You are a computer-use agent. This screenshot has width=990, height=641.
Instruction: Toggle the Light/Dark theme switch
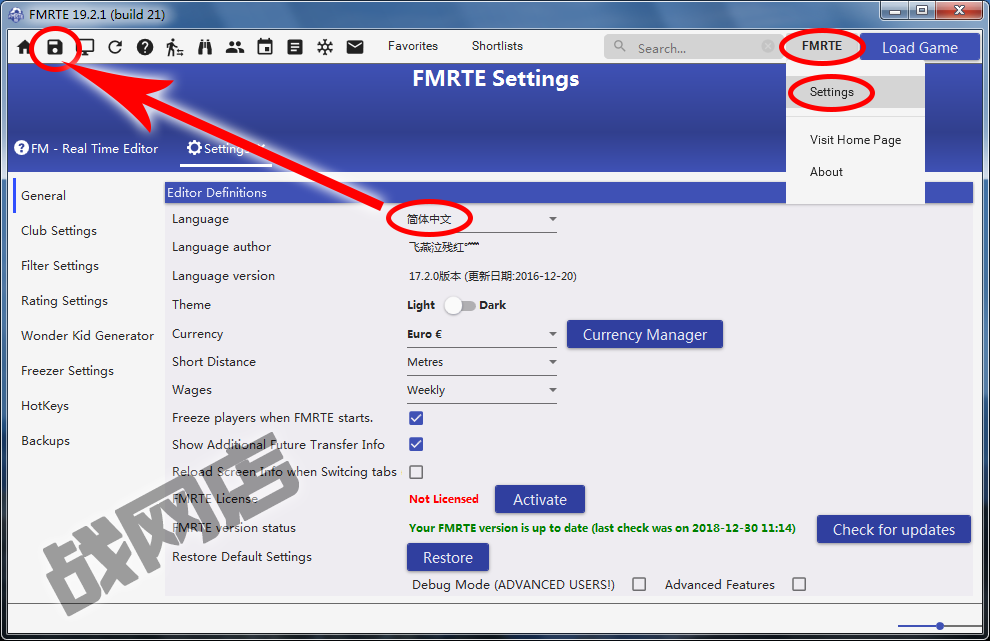459,306
